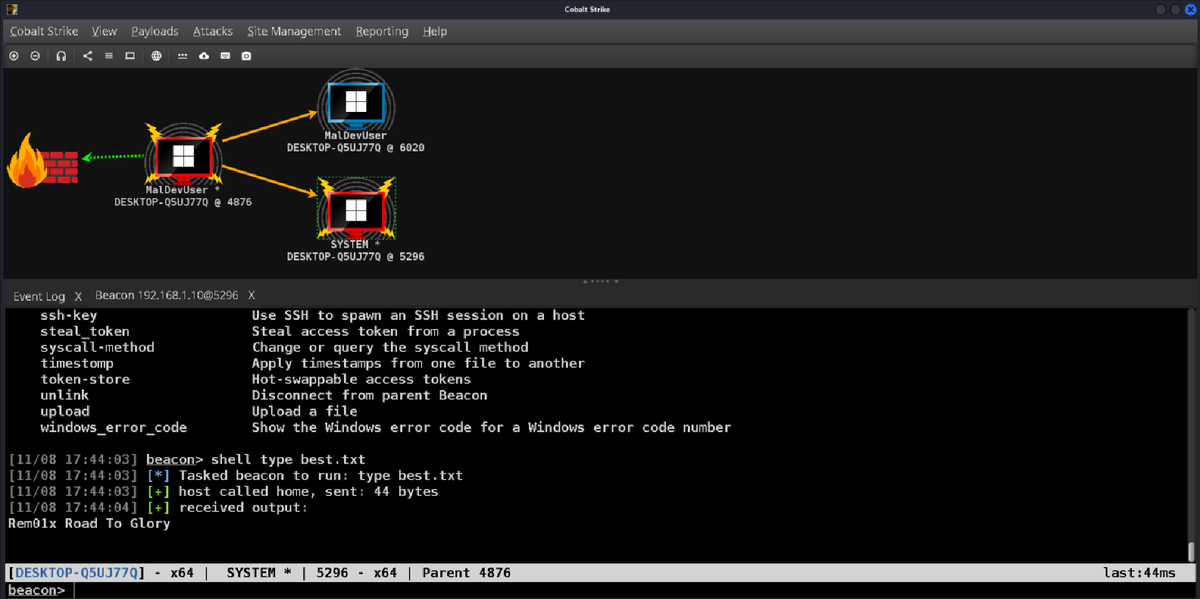Click 'Hot-swappable access tokens' description
The height and width of the screenshot is (599, 1200).
[361, 379]
